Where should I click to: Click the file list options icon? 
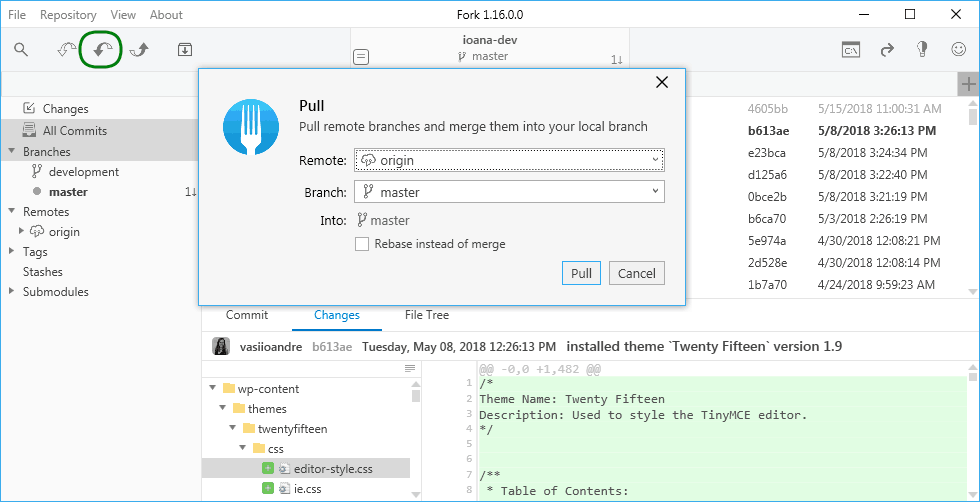pos(410,368)
